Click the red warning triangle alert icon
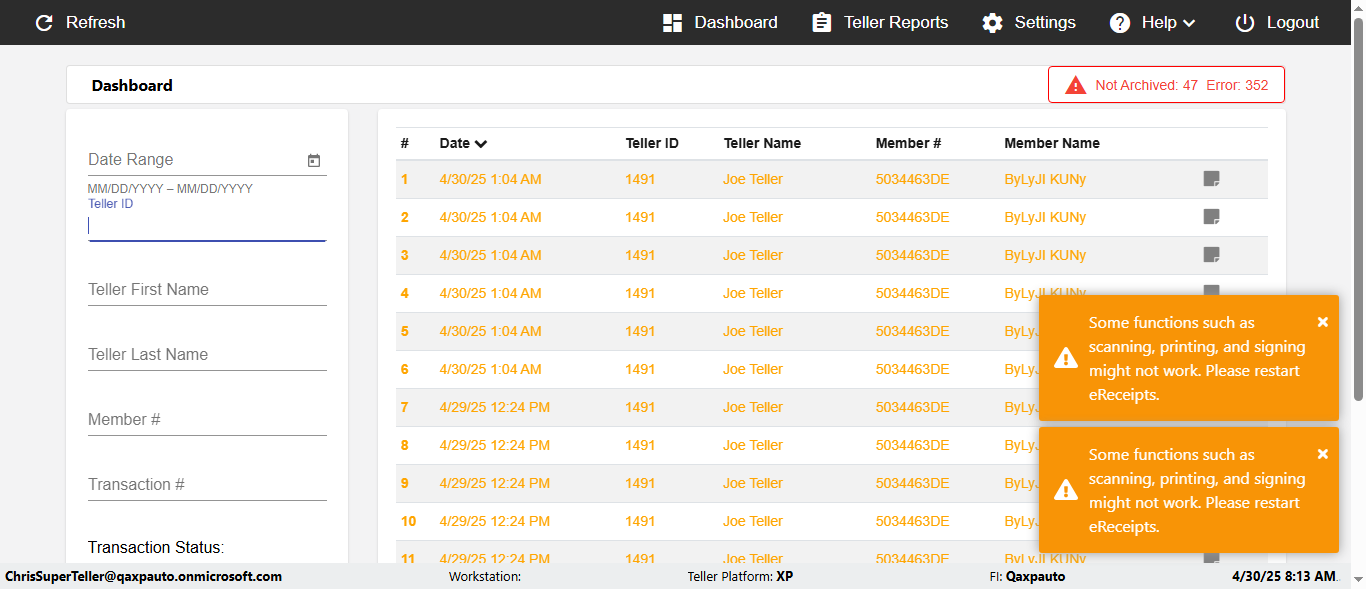The image size is (1366, 589). pos(1076,85)
